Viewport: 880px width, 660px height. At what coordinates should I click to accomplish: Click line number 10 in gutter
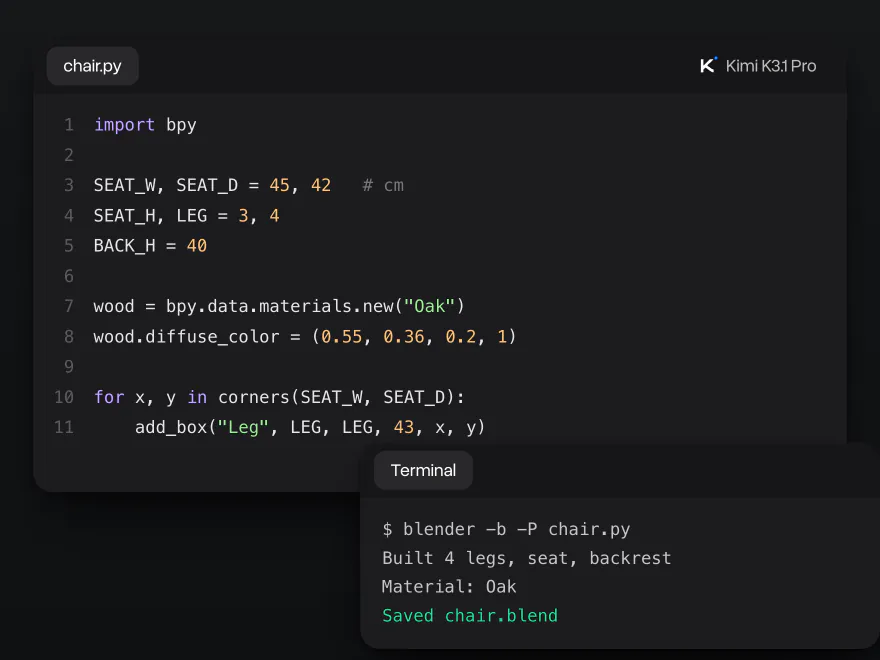pos(64,397)
